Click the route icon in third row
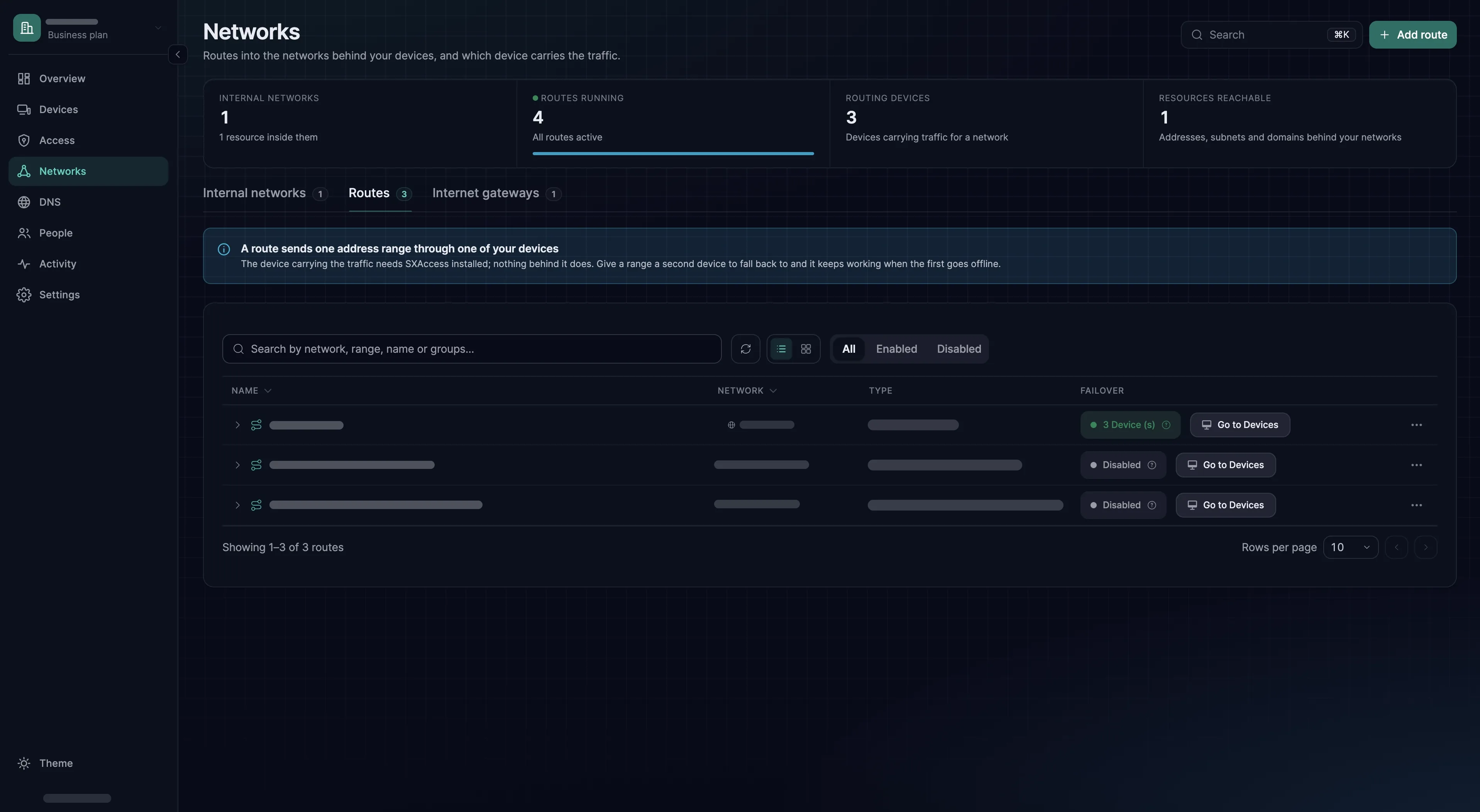 point(256,505)
